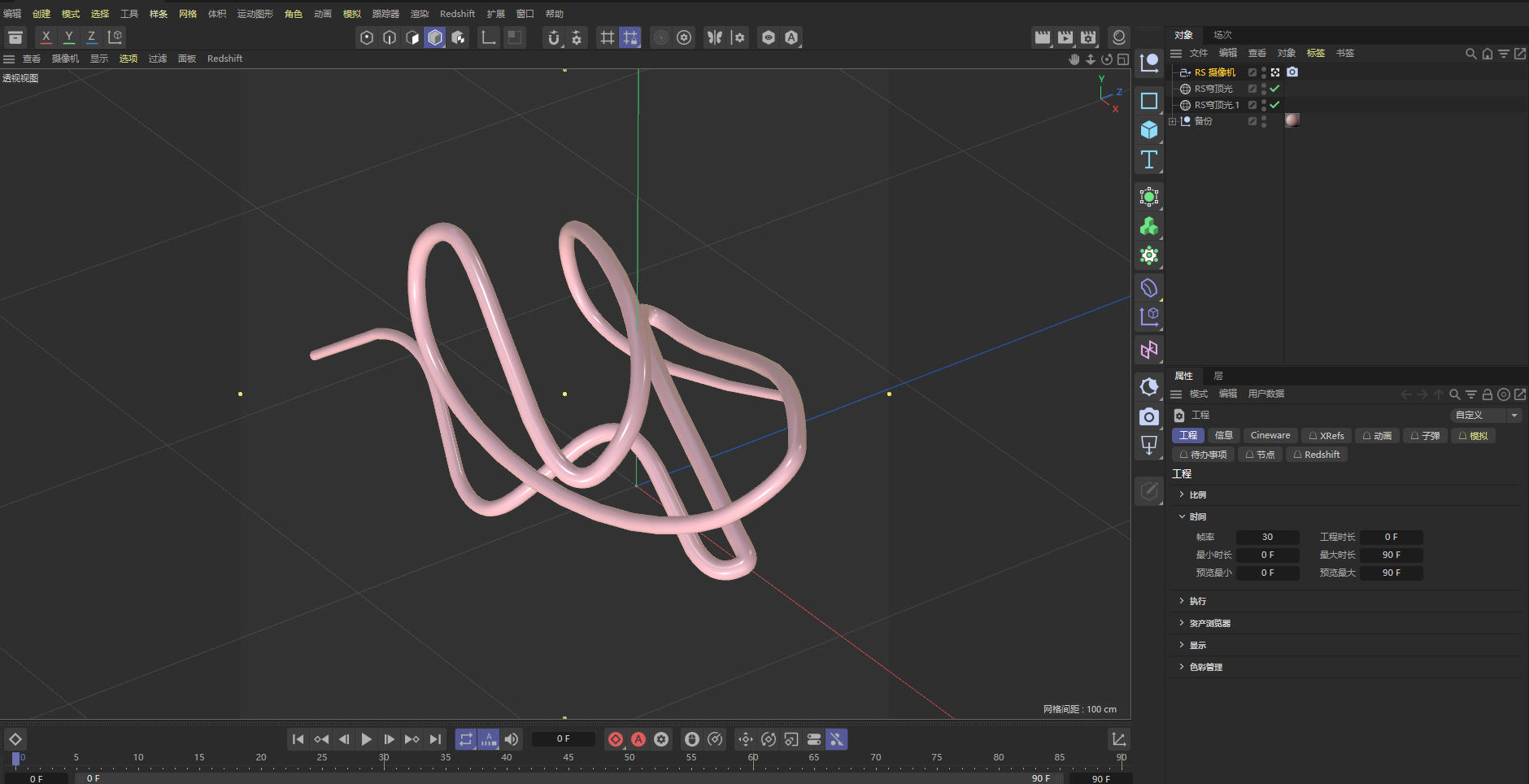Select RS穹顶光.1 in object list
Screen dimensions: 1529x784
(1217, 105)
